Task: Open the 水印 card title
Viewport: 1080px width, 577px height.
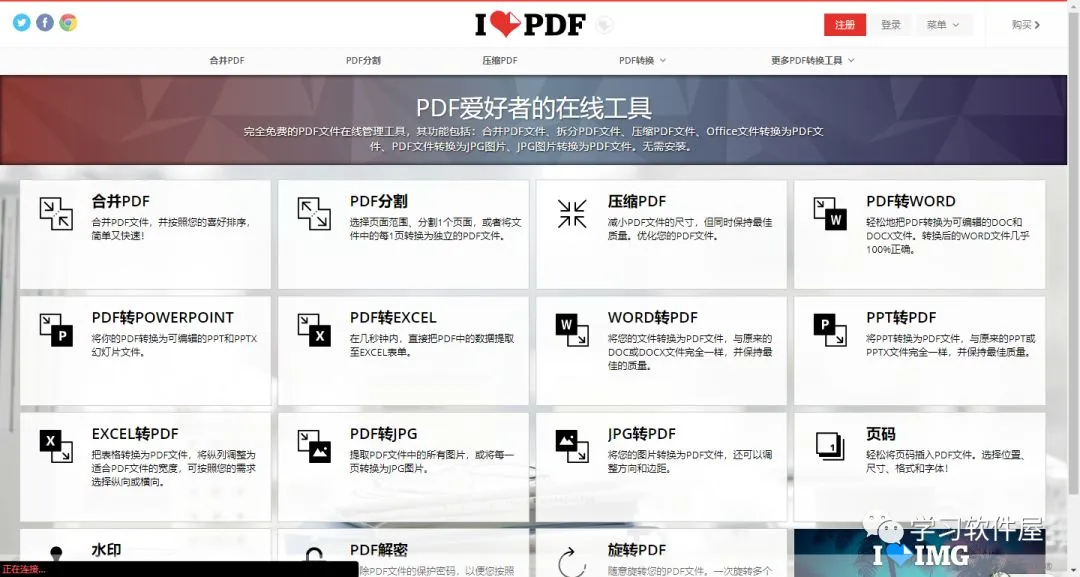Action: pyautogui.click(x=106, y=549)
